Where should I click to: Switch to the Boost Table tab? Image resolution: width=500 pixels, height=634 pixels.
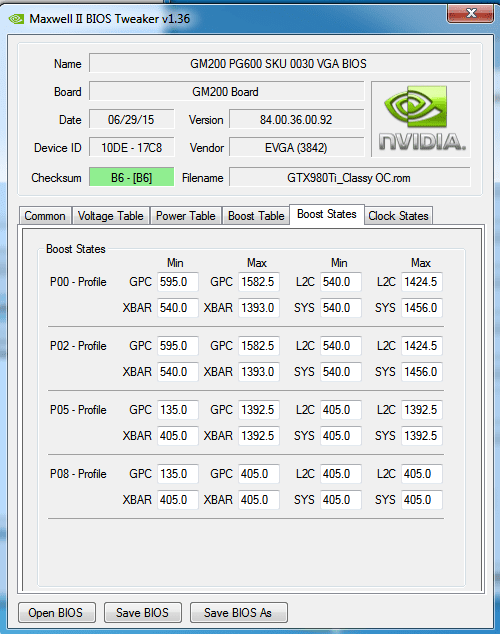(x=256, y=216)
